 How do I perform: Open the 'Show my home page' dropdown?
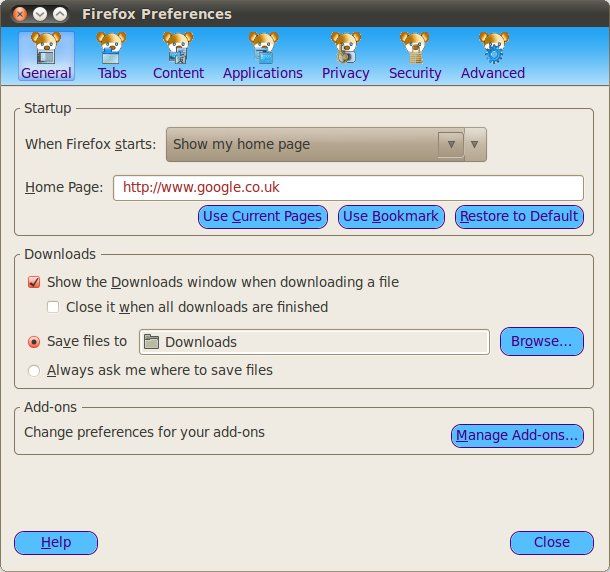(326, 144)
